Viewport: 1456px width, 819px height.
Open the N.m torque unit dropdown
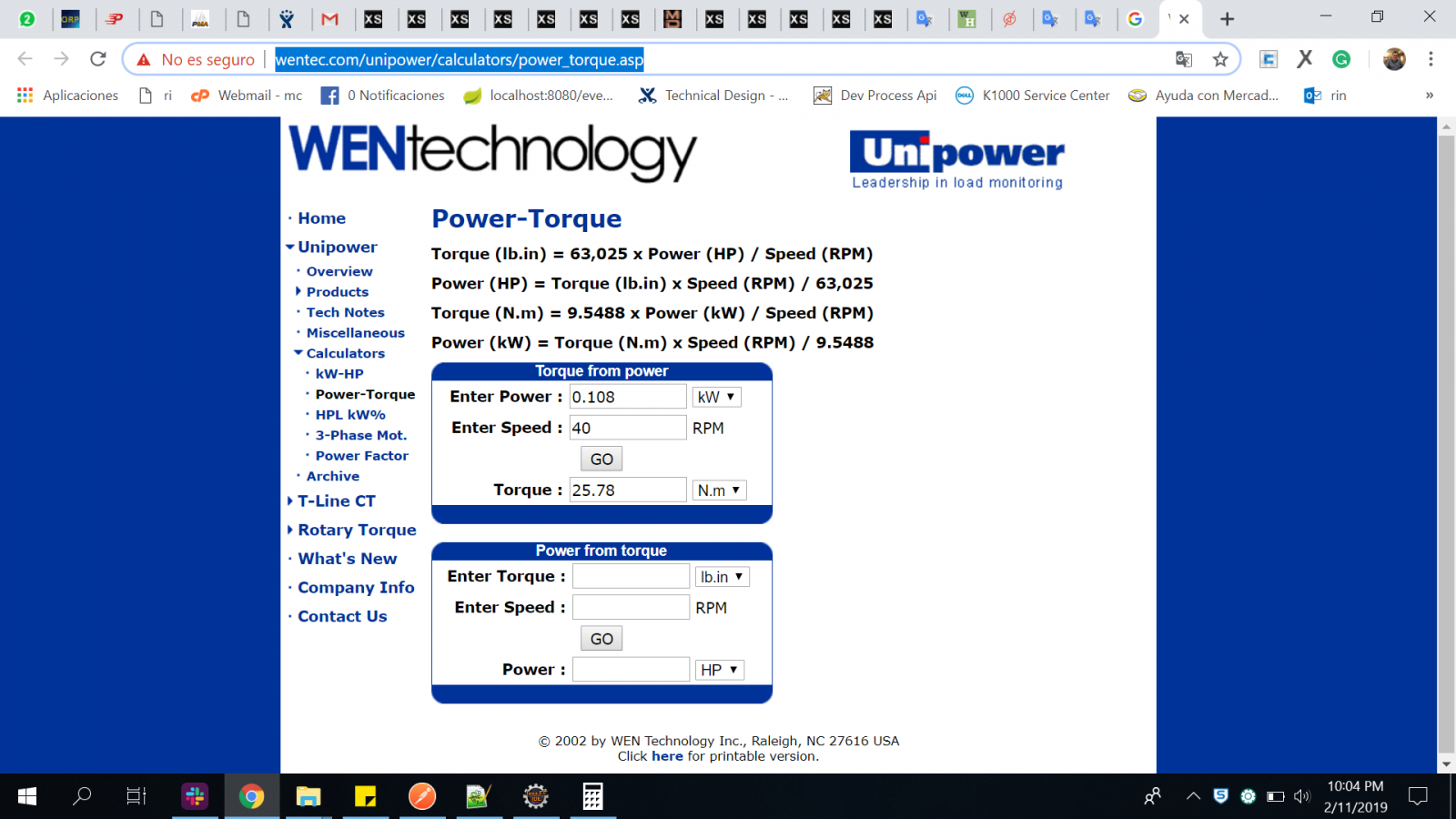coord(719,490)
